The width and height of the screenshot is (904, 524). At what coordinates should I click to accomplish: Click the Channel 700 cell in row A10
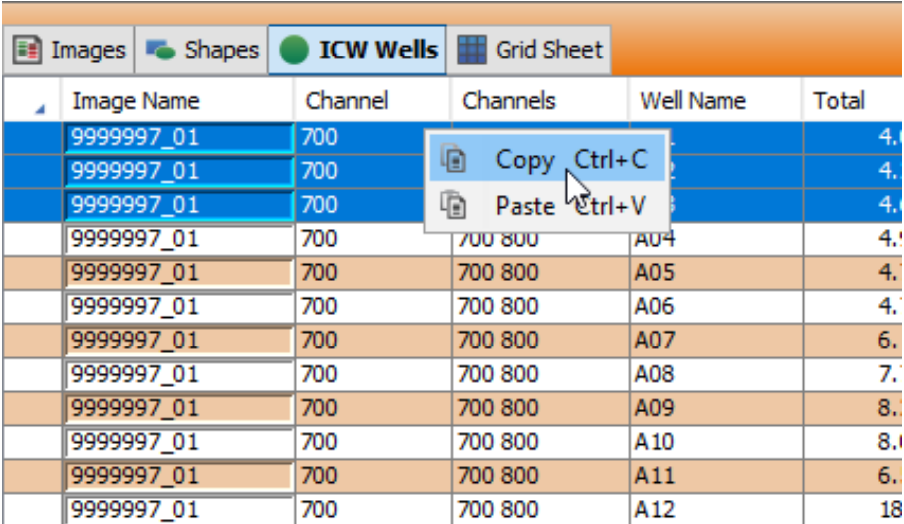pos(374,442)
